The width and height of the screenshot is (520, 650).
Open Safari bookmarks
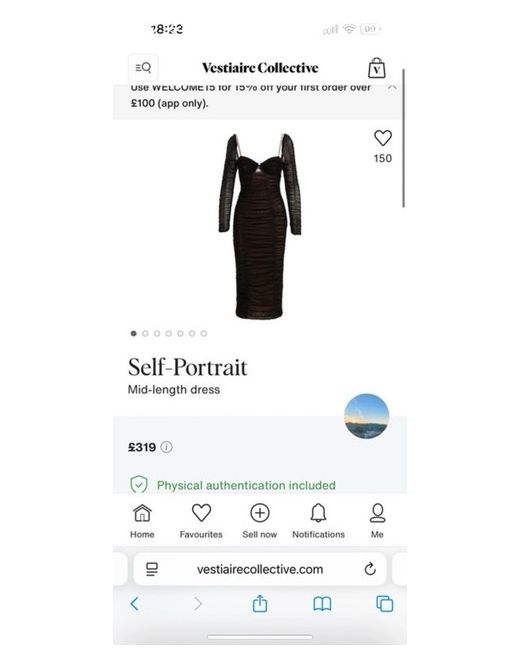coord(322,604)
